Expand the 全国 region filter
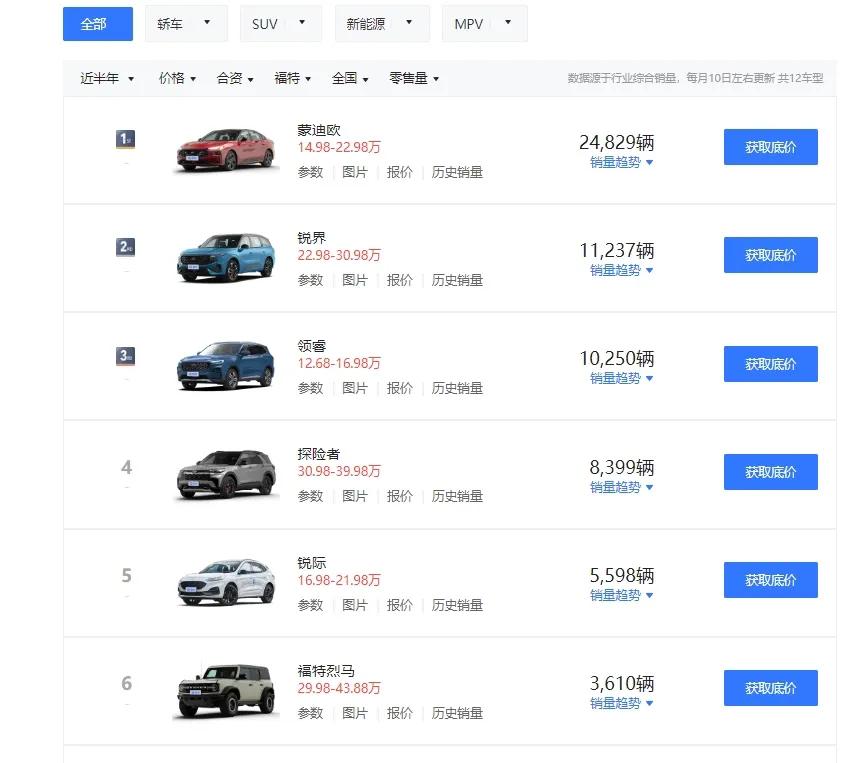 coord(350,79)
